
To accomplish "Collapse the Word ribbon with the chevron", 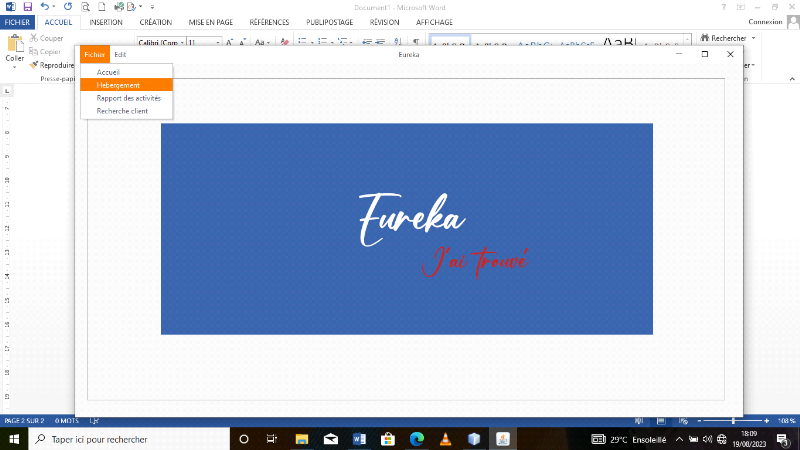I will pyautogui.click(x=792, y=79).
